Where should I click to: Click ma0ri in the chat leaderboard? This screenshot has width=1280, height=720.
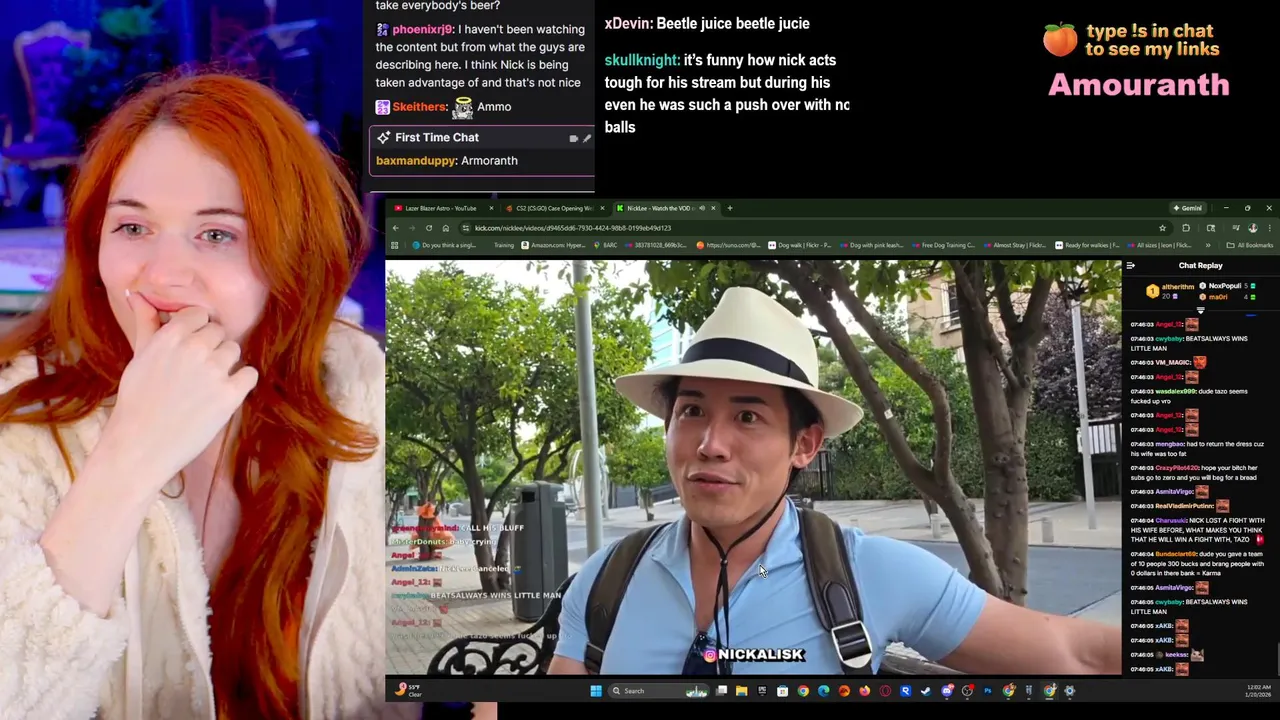pyautogui.click(x=1218, y=297)
